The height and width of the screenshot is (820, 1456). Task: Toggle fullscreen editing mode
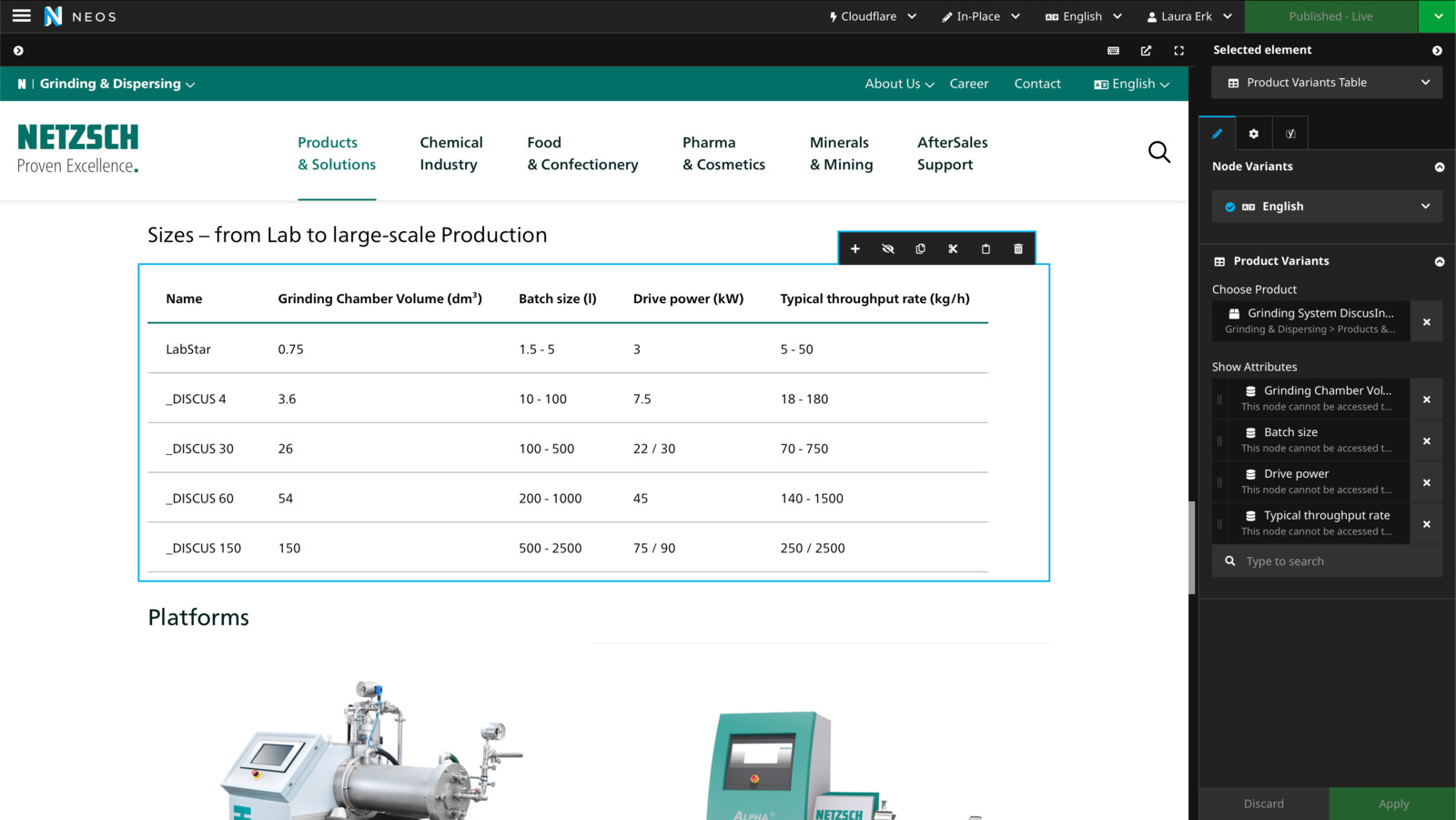[1178, 51]
